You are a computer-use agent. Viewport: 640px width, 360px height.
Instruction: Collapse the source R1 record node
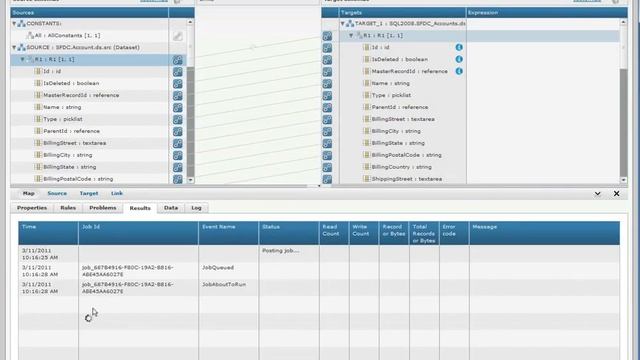[23, 60]
